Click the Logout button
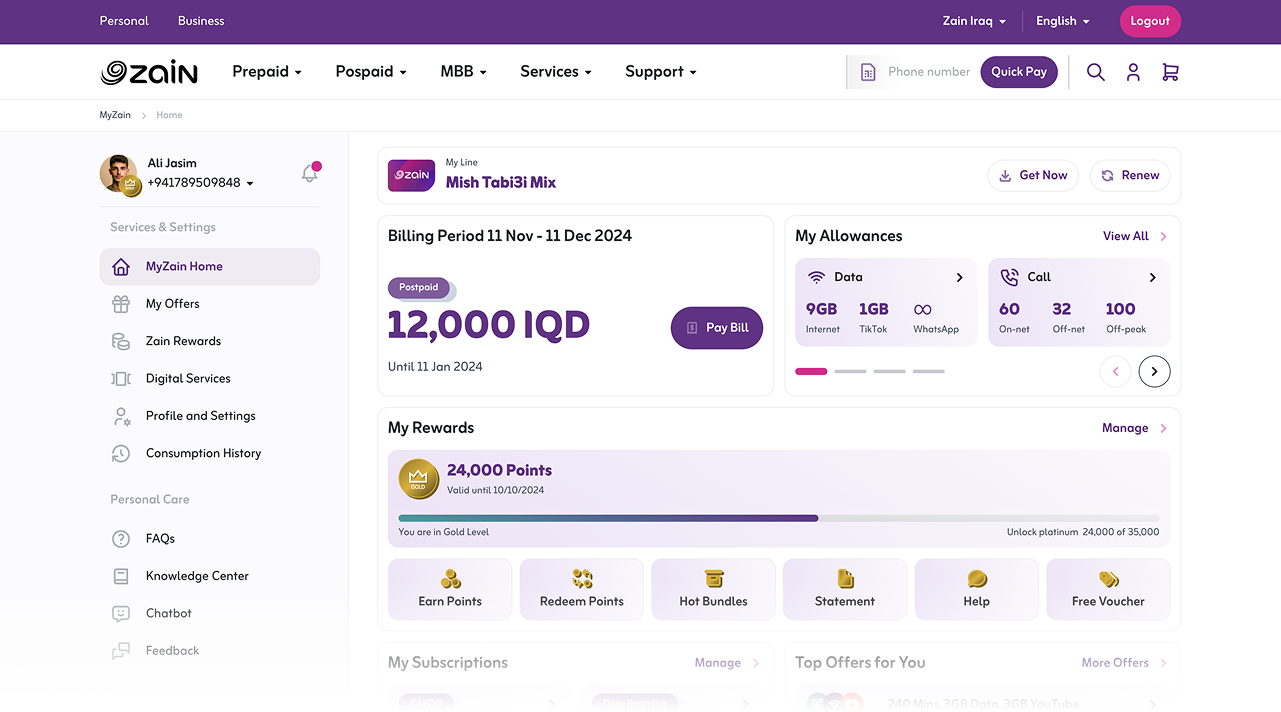The width and height of the screenshot is (1281, 712). 1150,21
